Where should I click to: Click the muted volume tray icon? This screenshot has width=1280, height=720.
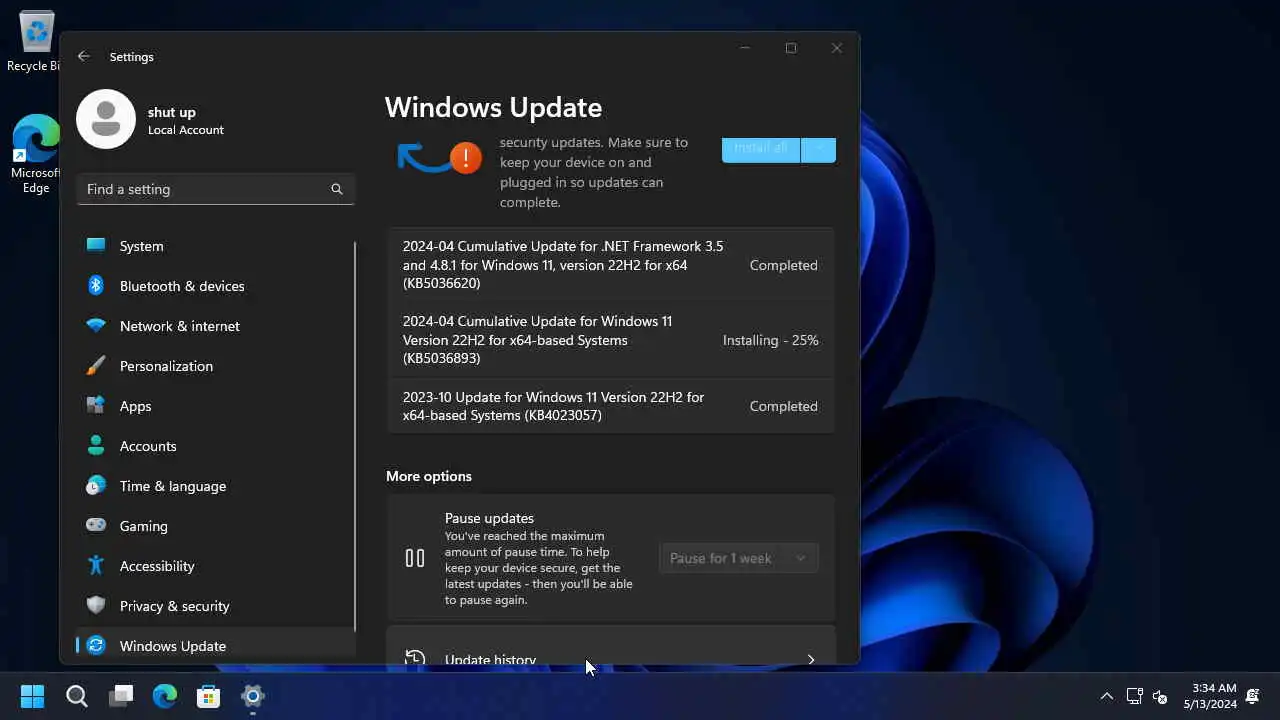pyautogui.click(x=1160, y=696)
